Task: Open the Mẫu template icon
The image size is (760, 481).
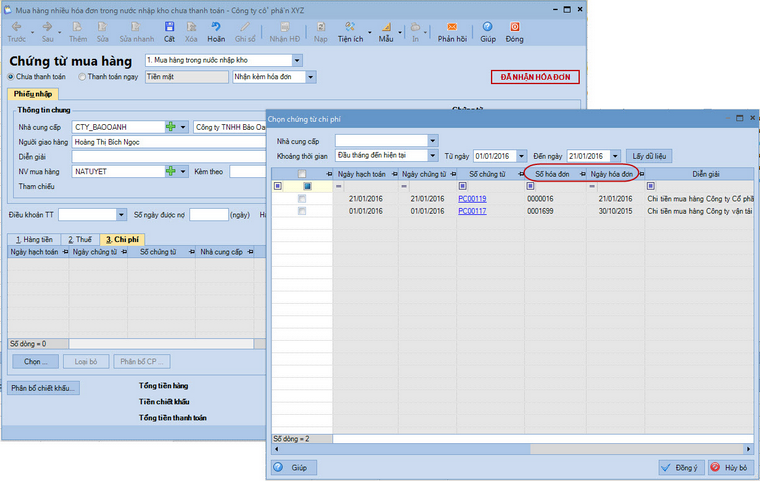Action: (386, 27)
